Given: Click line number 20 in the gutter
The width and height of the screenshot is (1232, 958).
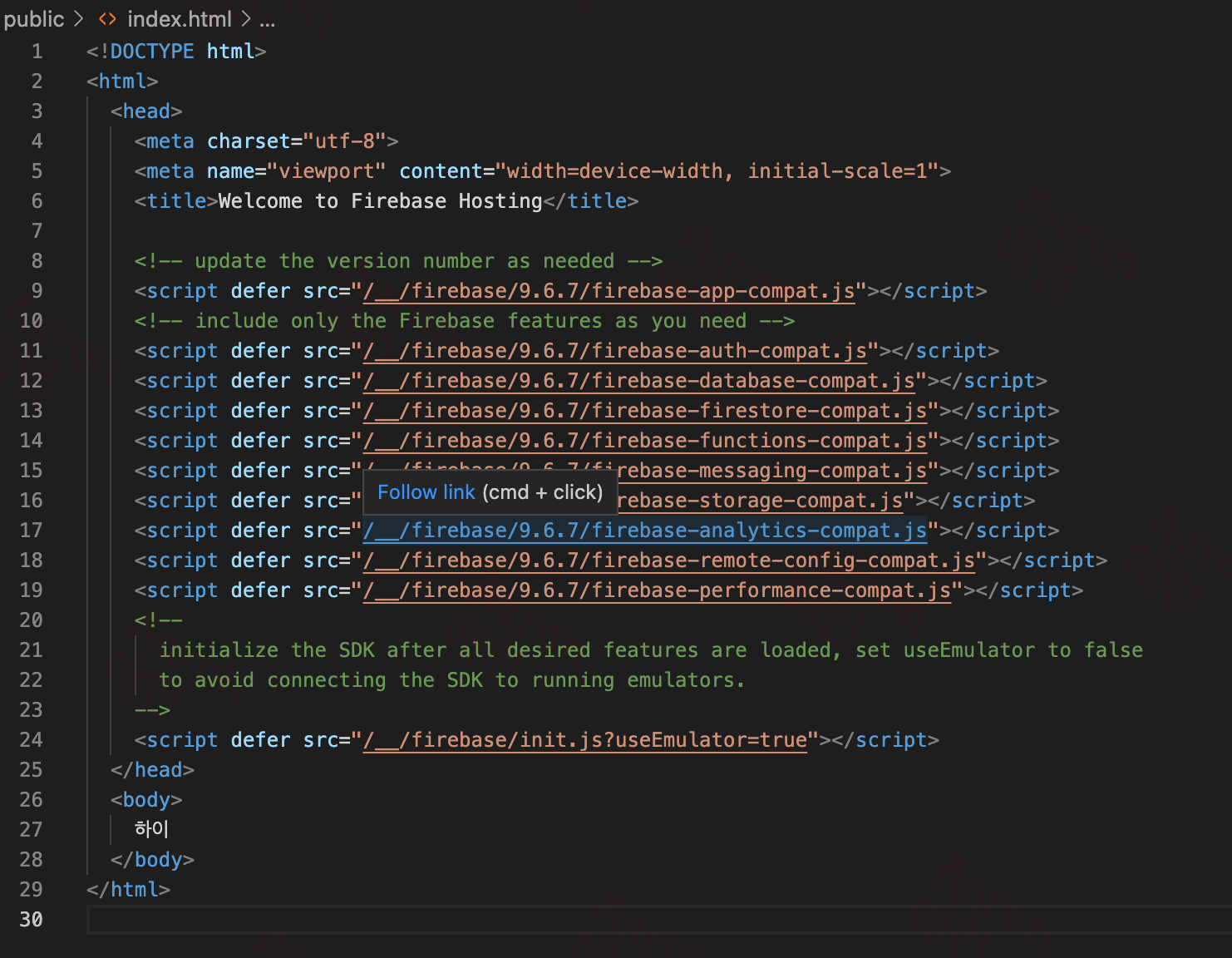Looking at the screenshot, I should pyautogui.click(x=32, y=620).
